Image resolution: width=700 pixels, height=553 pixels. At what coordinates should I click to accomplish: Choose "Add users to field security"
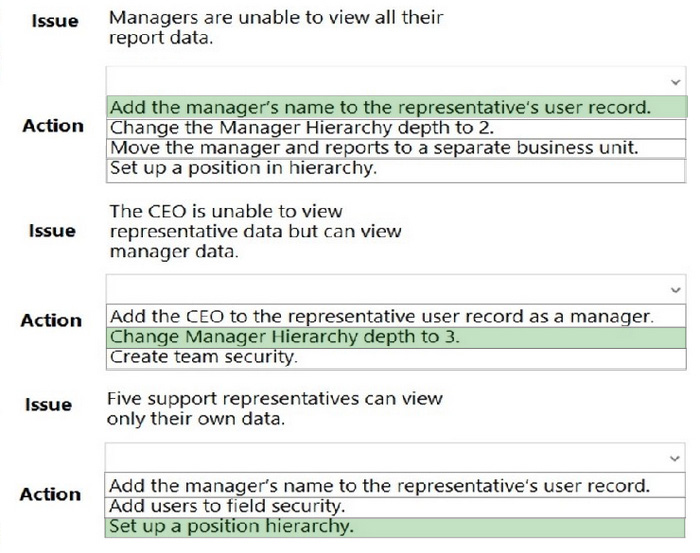tap(395, 507)
